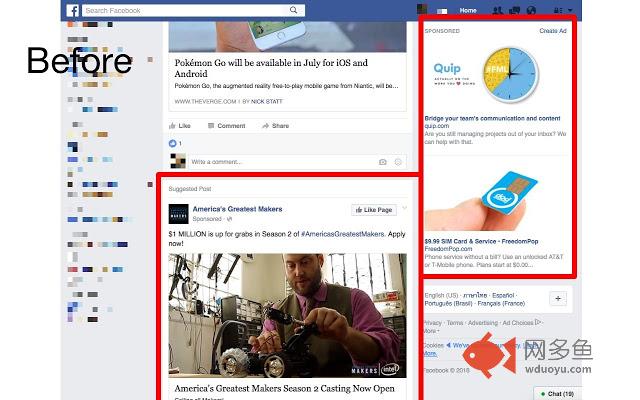The height and width of the screenshot is (400, 640).
Task: Expand the America's Greatest Makers post options chevron
Action: (x=404, y=208)
